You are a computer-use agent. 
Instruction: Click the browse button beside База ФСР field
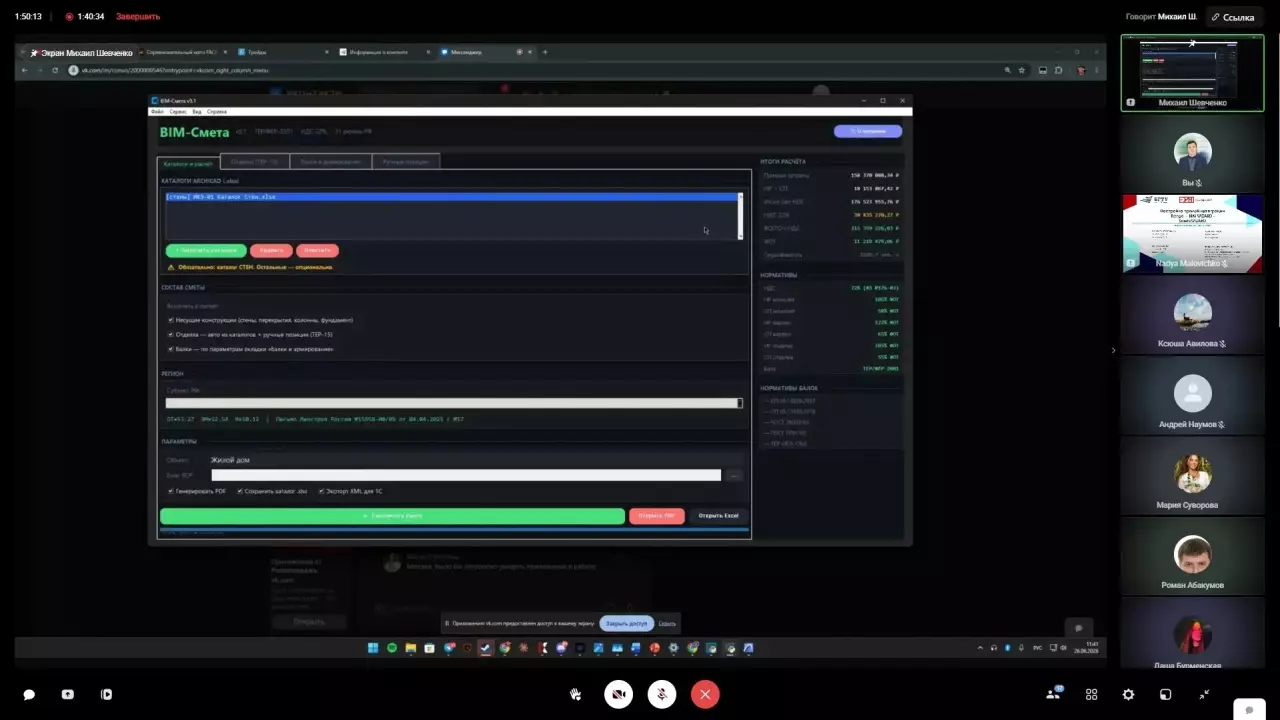[x=734, y=476]
